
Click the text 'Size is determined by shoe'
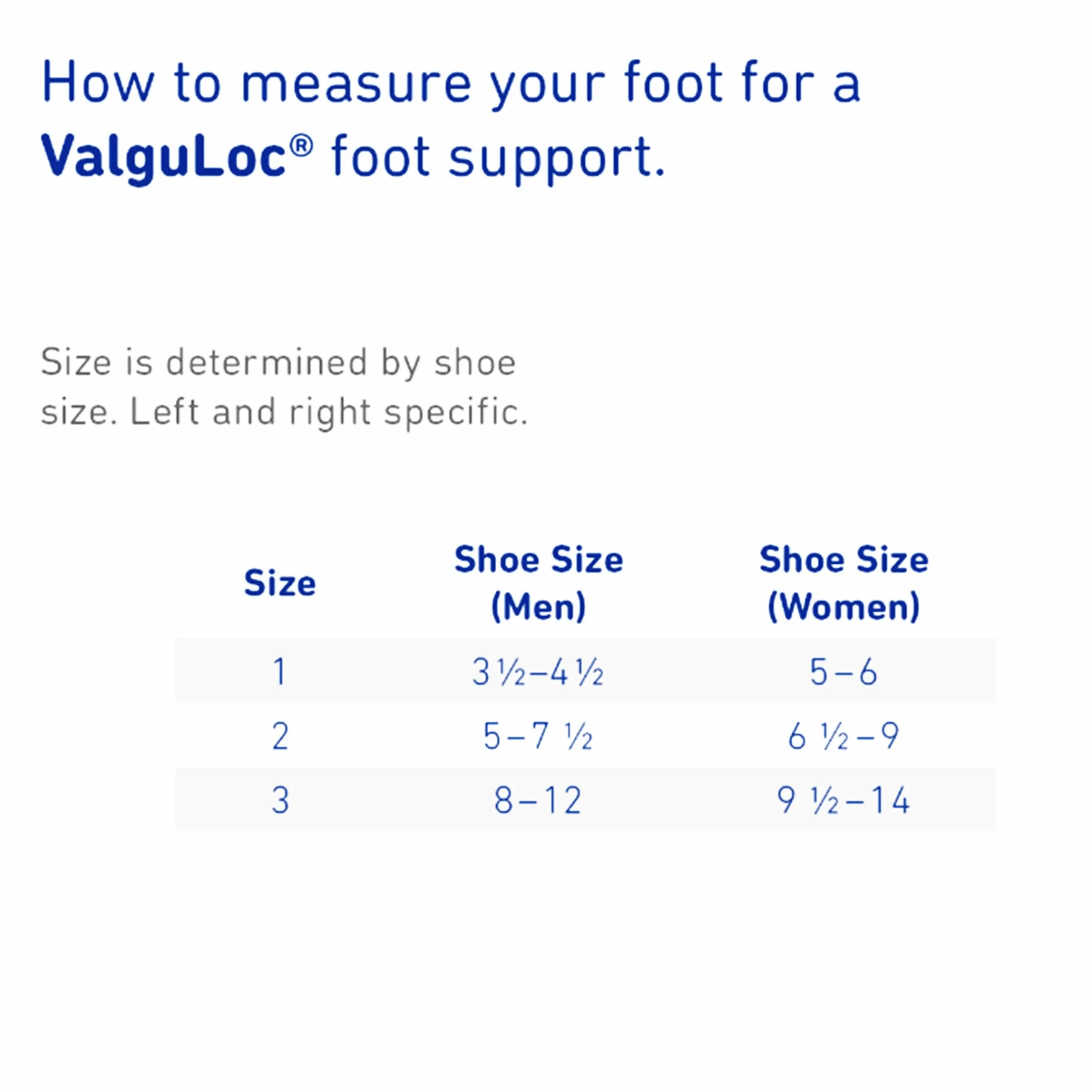279,362
